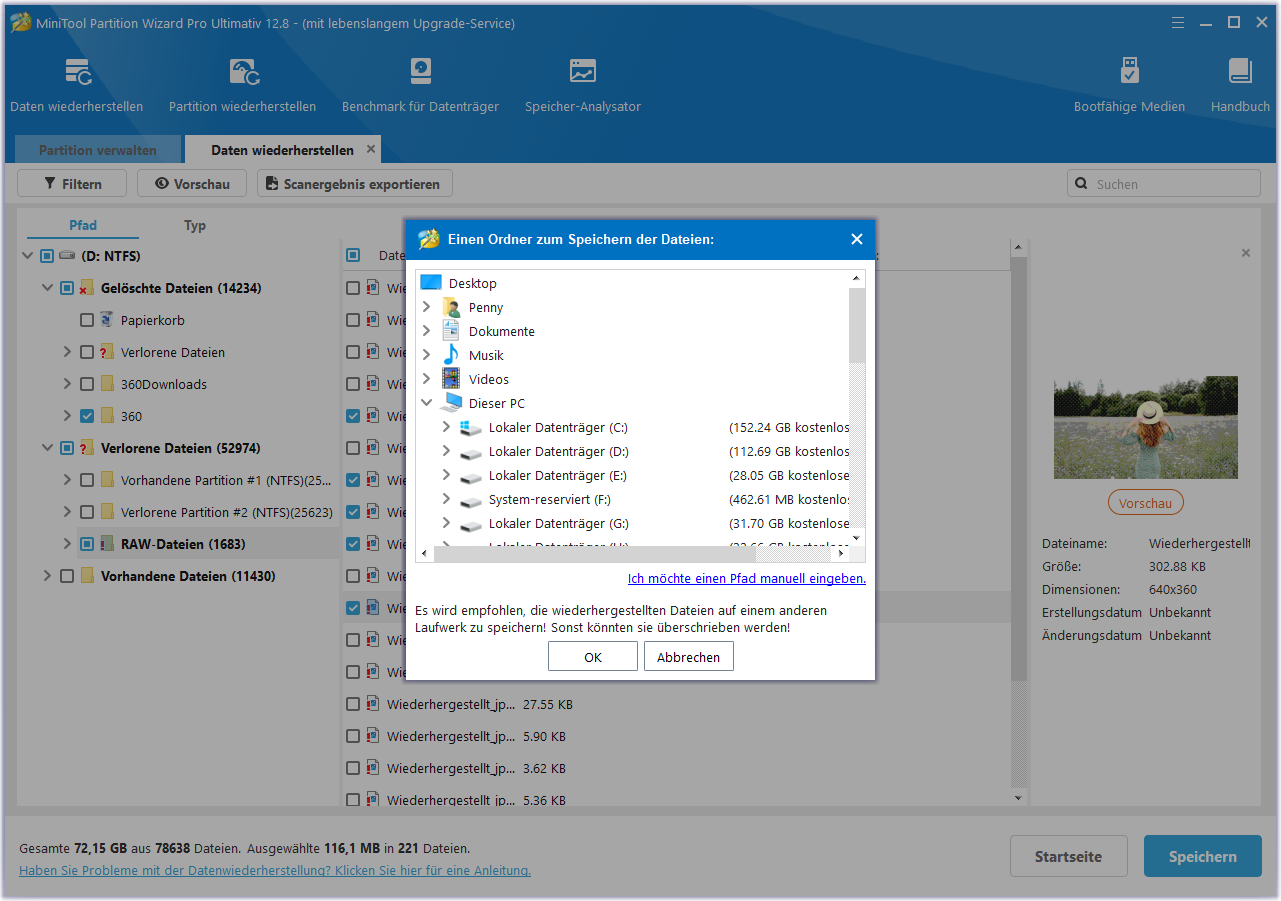Switch to the Typ tab

195,225
